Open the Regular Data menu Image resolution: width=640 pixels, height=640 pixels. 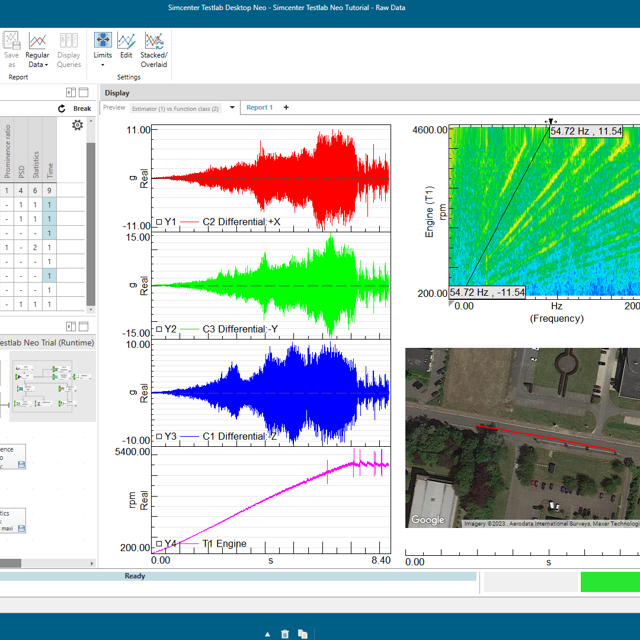tap(37, 49)
